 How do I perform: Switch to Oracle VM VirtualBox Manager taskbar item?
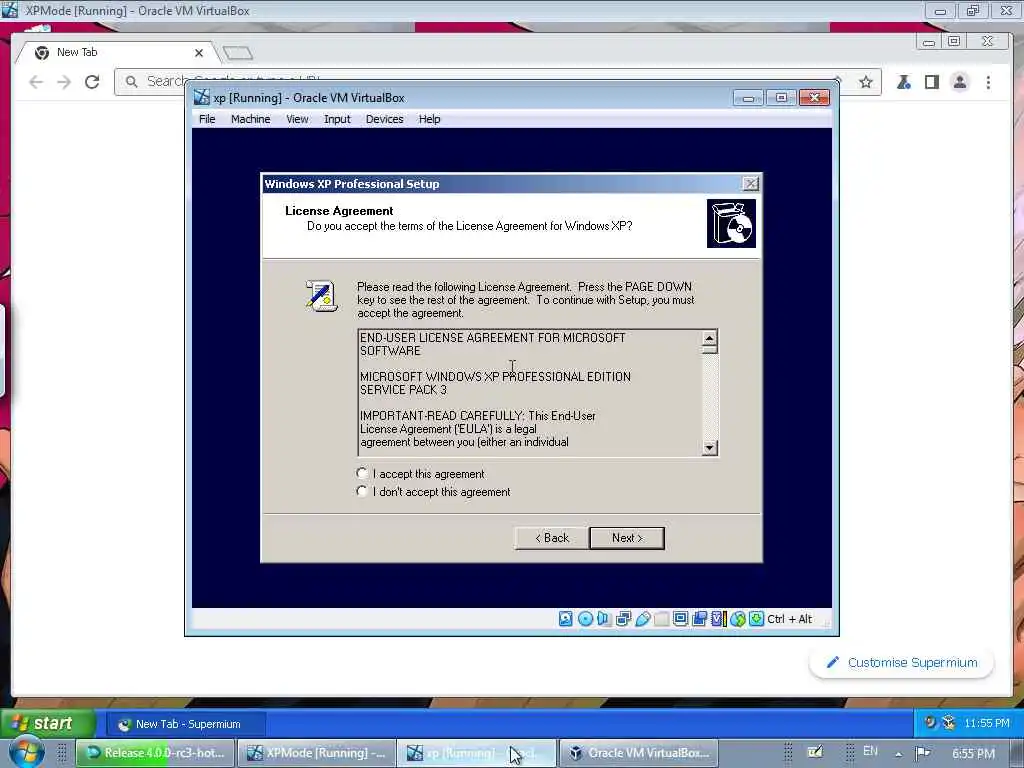point(639,753)
